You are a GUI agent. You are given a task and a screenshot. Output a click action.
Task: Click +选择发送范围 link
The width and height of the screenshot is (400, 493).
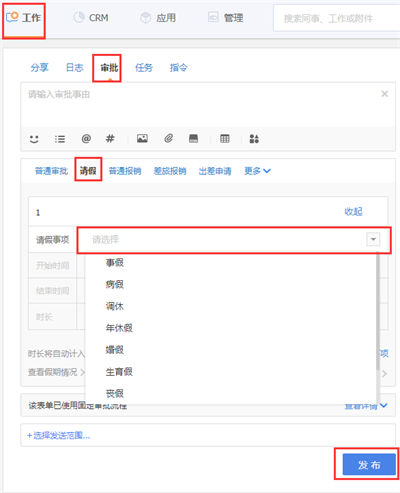[x=58, y=435]
